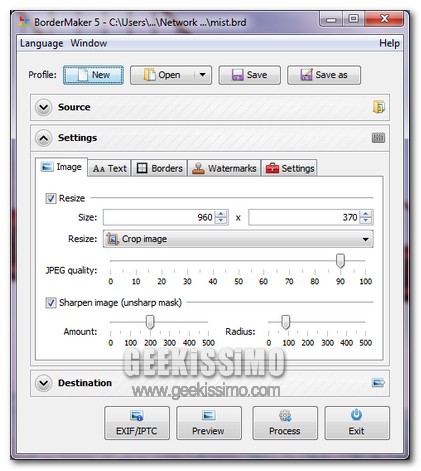Screen dimensions: 421x471
Task: Uncheck the Resize checkbox
Action: [51, 198]
